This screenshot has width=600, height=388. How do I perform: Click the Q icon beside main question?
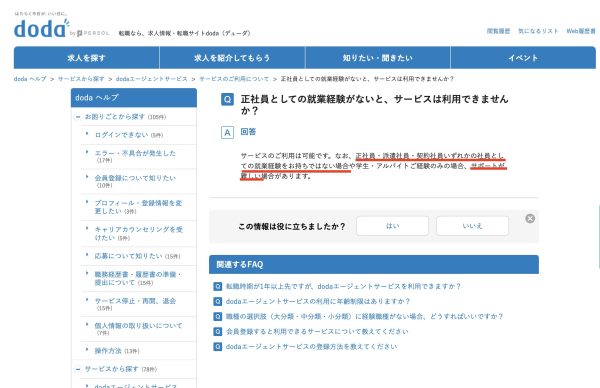[x=227, y=99]
